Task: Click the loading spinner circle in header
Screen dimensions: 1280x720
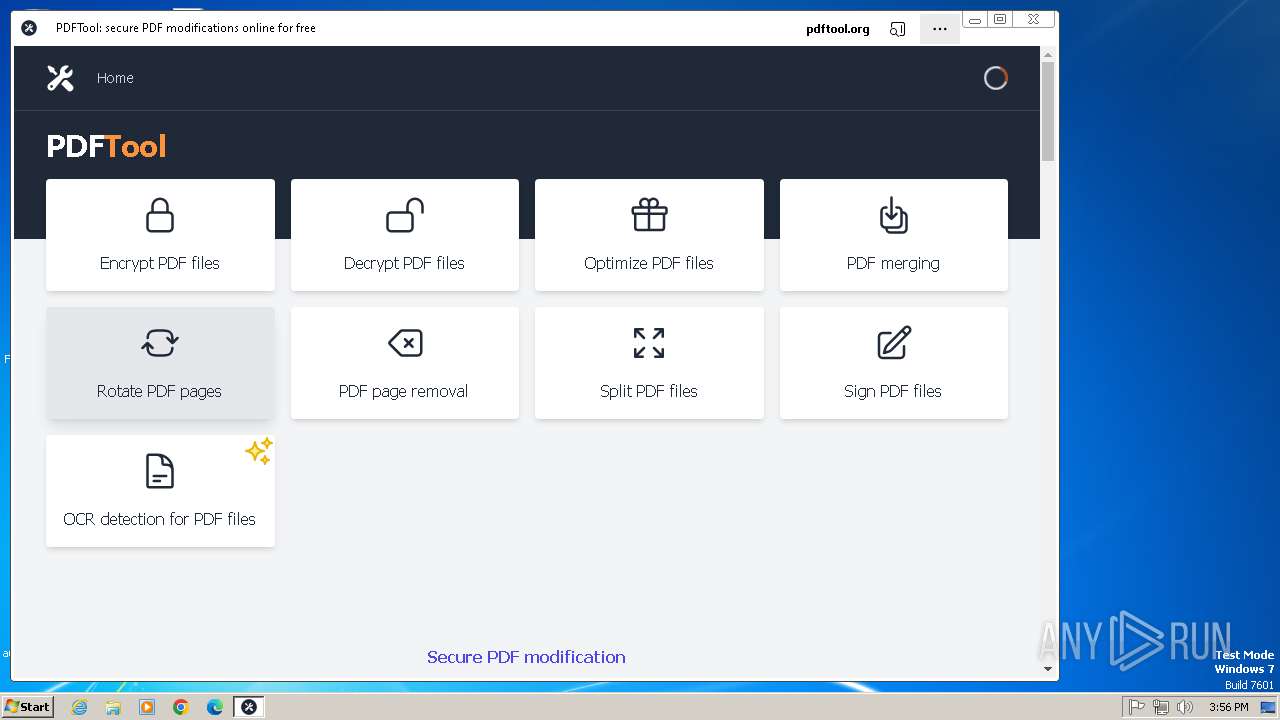Action: (x=995, y=78)
